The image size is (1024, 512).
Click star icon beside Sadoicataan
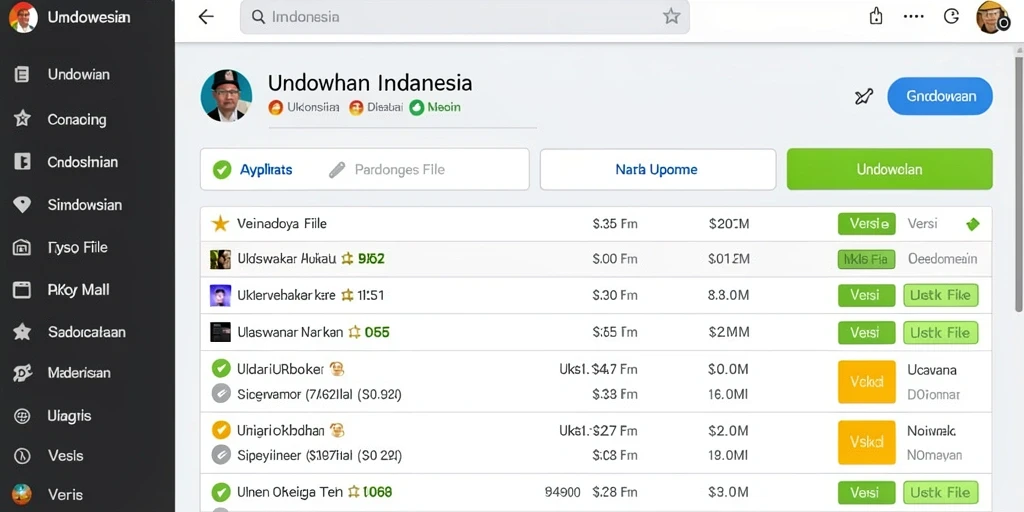pyautogui.click(x=22, y=332)
